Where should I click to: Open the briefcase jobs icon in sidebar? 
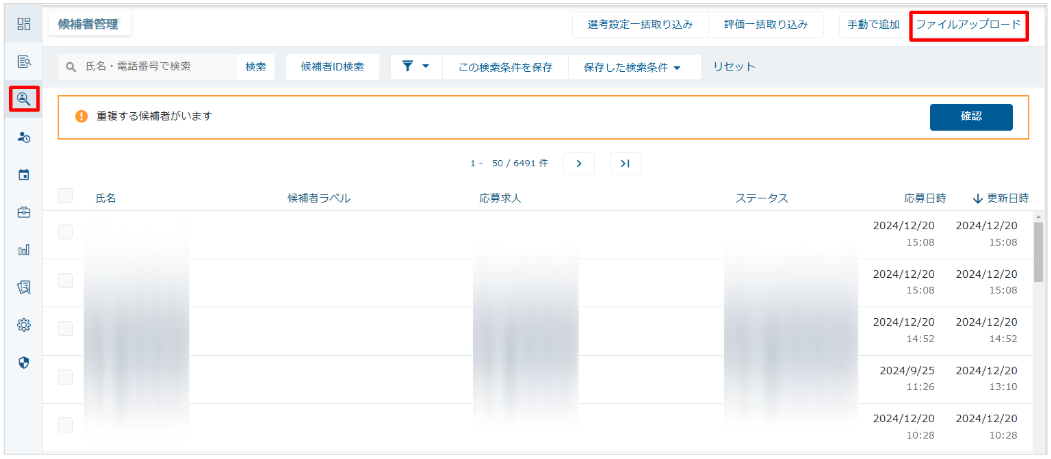[x=24, y=212]
